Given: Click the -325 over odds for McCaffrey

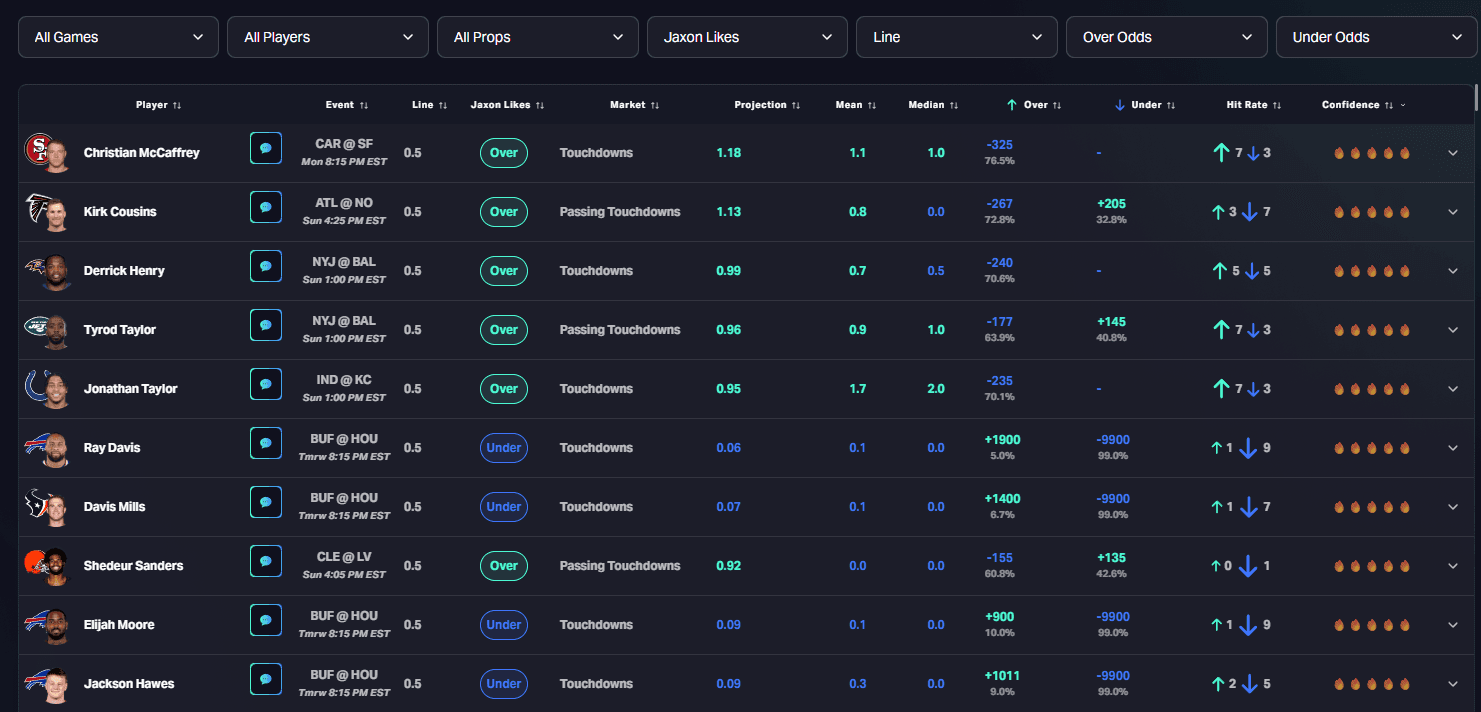Looking at the screenshot, I should [x=999, y=145].
